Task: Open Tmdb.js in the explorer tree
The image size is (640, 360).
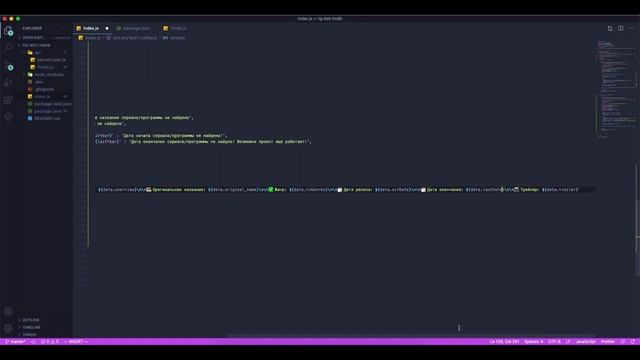Action: [45, 67]
